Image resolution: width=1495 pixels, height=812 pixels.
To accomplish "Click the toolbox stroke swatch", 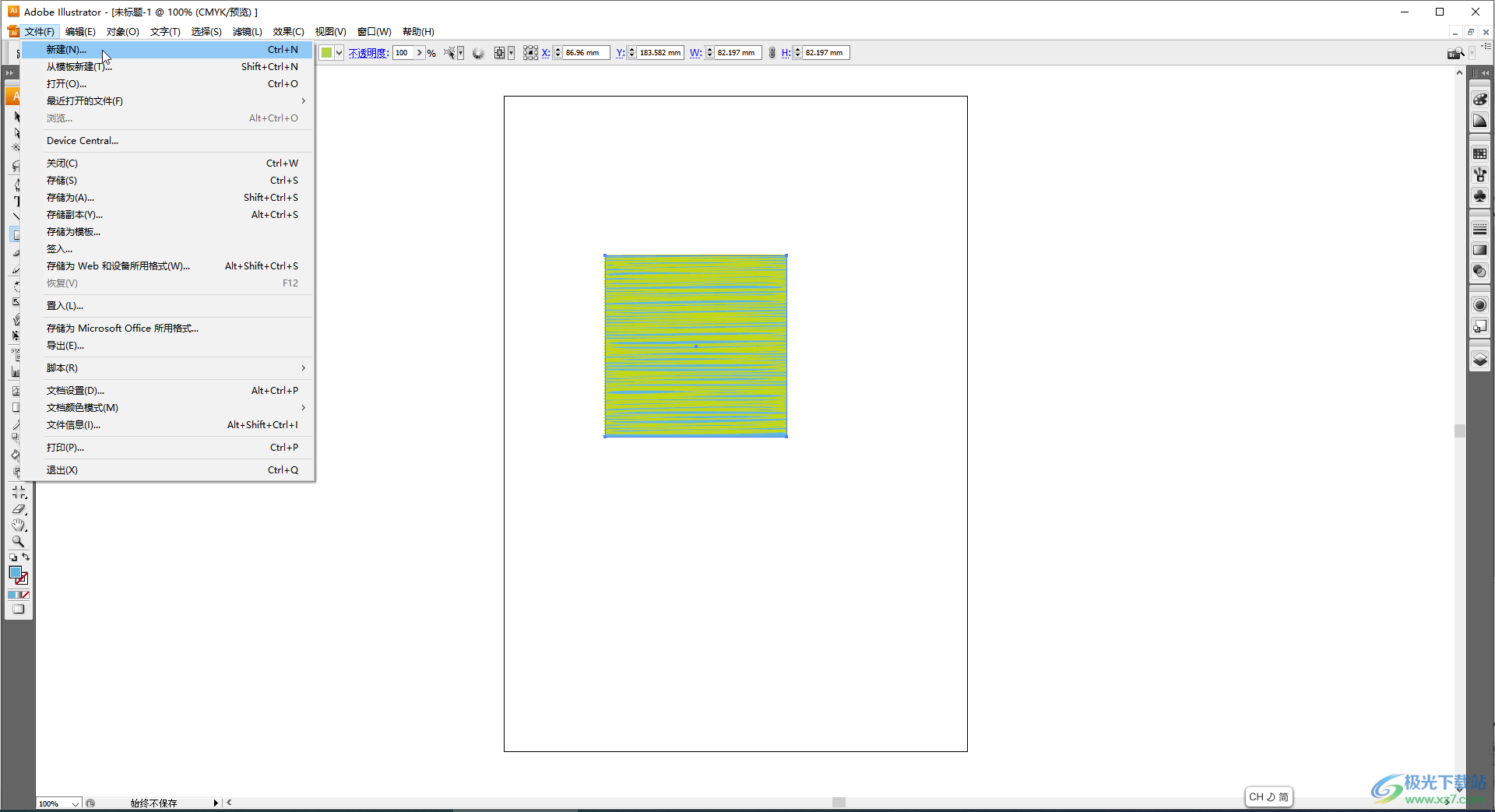I will click(23, 579).
